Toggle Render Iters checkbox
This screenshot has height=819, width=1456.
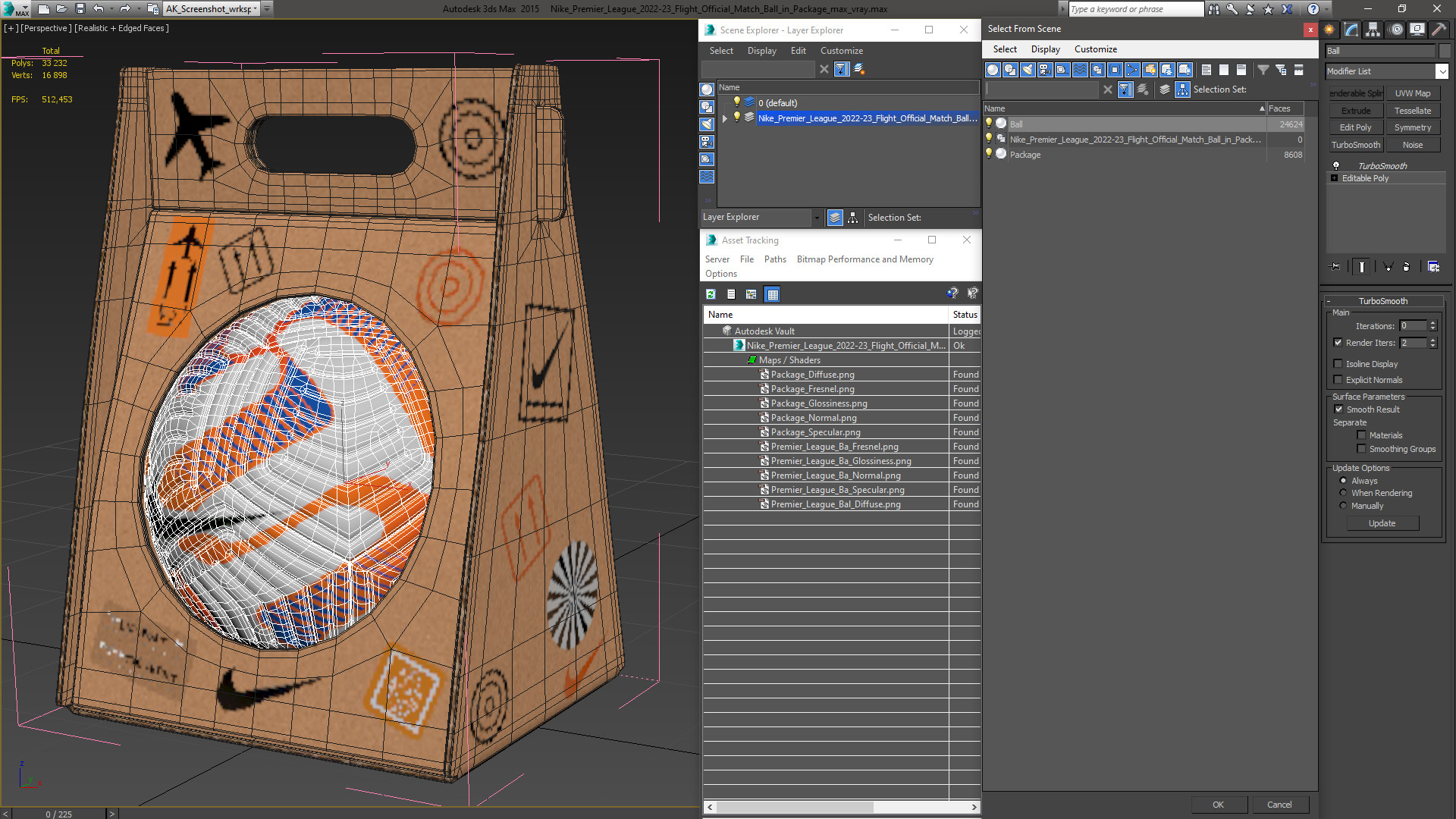(1338, 343)
